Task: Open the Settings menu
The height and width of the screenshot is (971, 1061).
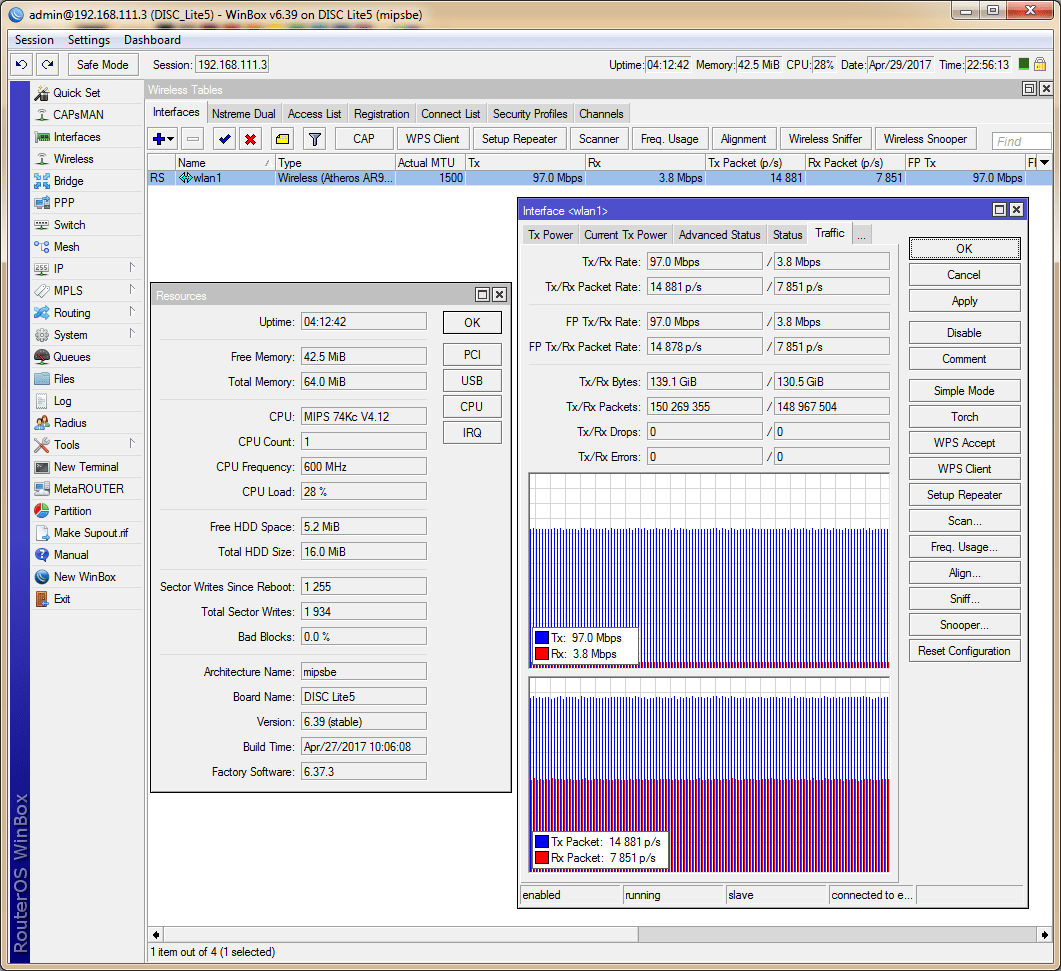Action: click(x=89, y=40)
